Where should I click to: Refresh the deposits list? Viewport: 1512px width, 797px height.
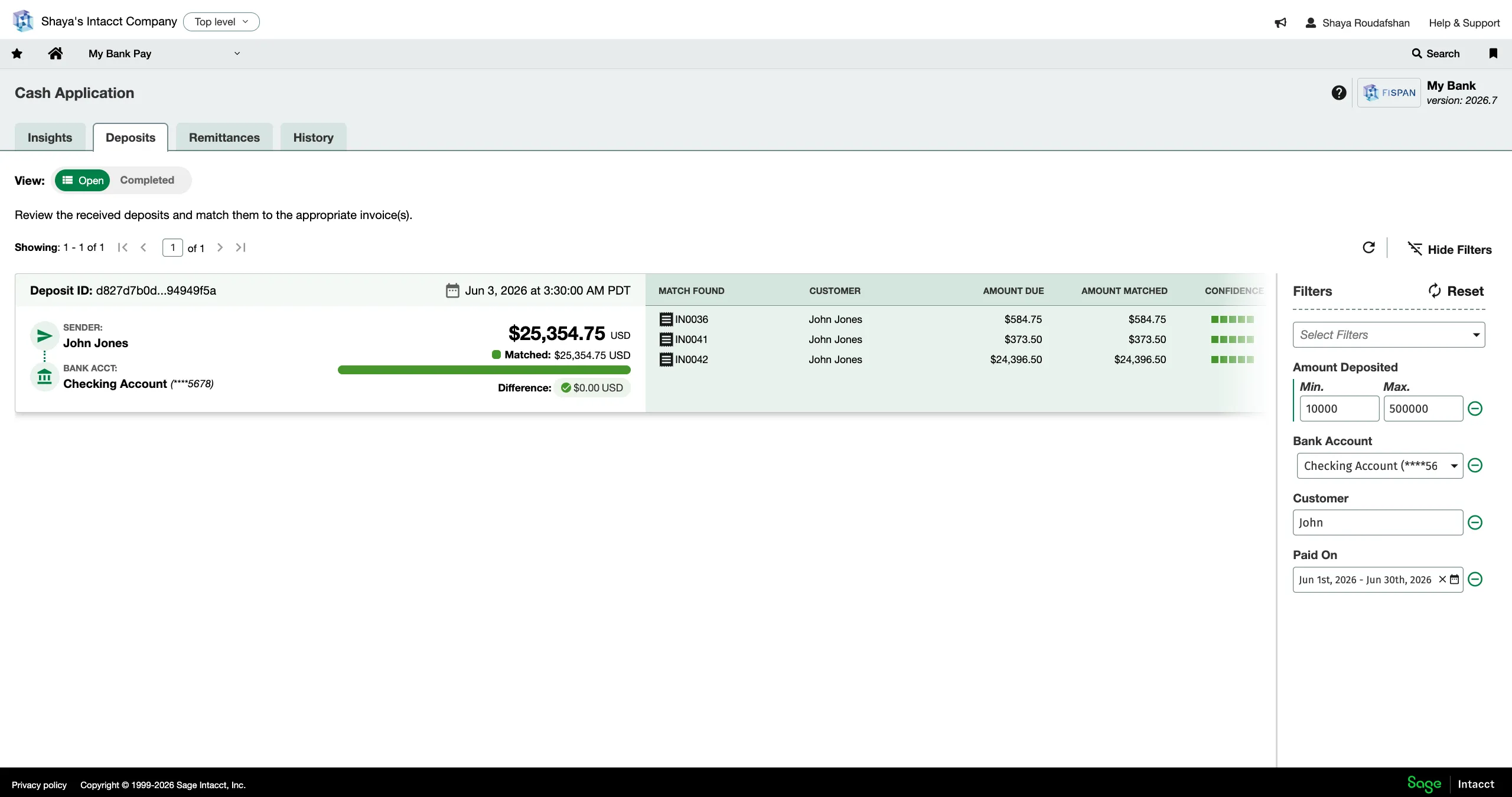tap(1368, 248)
